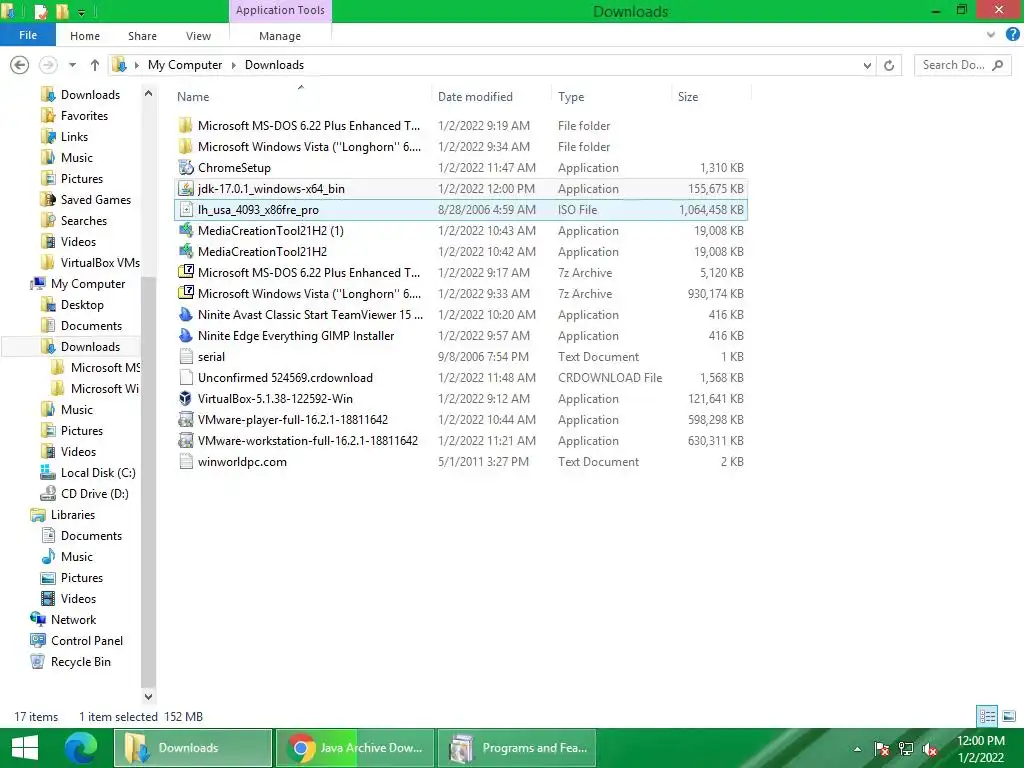Click in the Search Downloads box
1024x768 pixels.
tap(963, 65)
